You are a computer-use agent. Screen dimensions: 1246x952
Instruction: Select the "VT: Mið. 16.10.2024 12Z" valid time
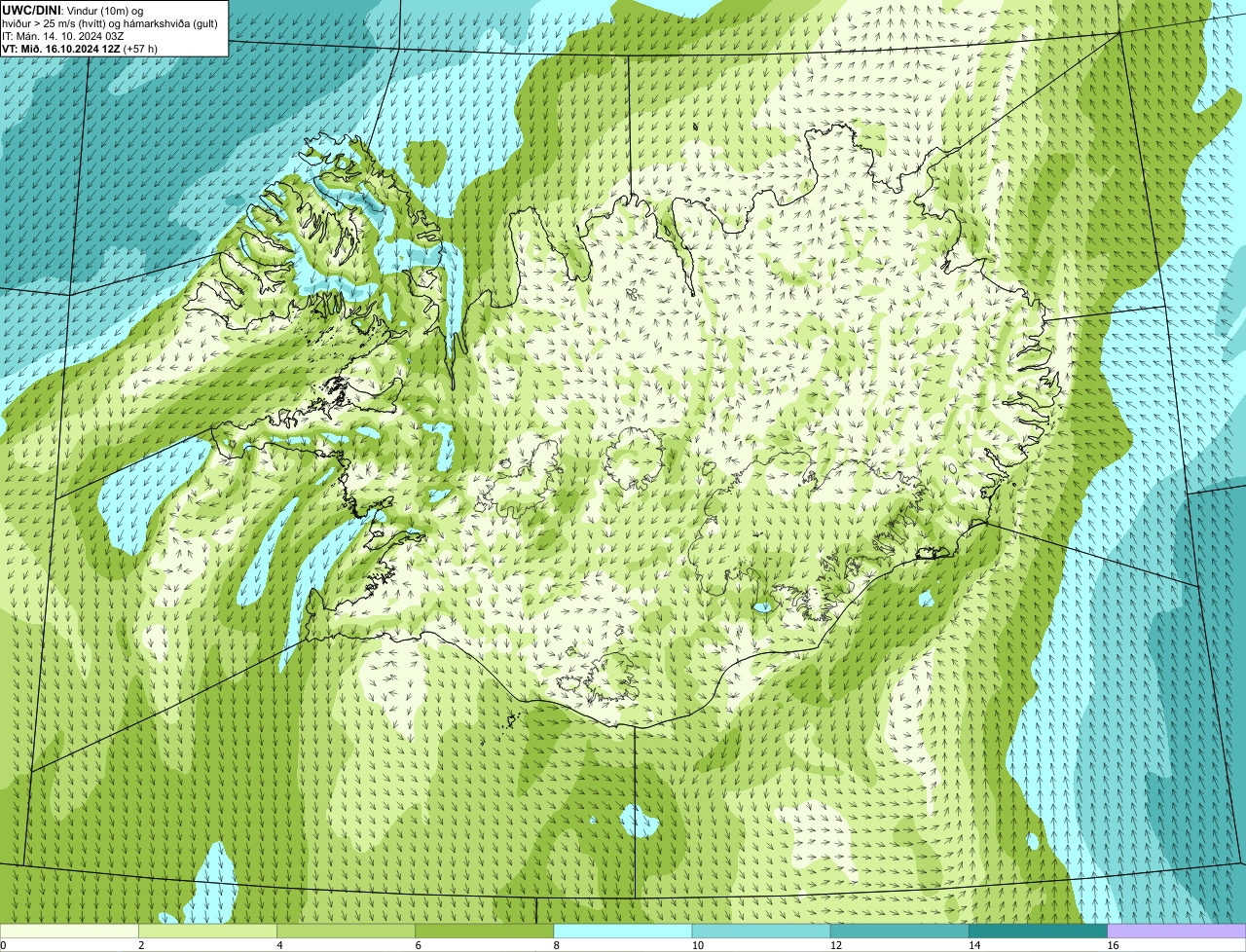point(61,49)
